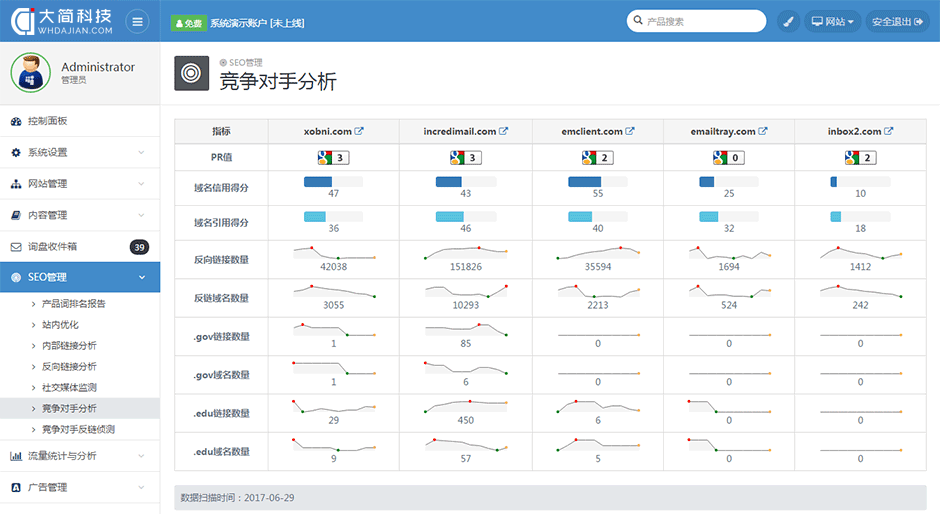Expand the 网站管理 sidebar section
Screen dimensions: 940x514
pyautogui.click(x=80, y=184)
